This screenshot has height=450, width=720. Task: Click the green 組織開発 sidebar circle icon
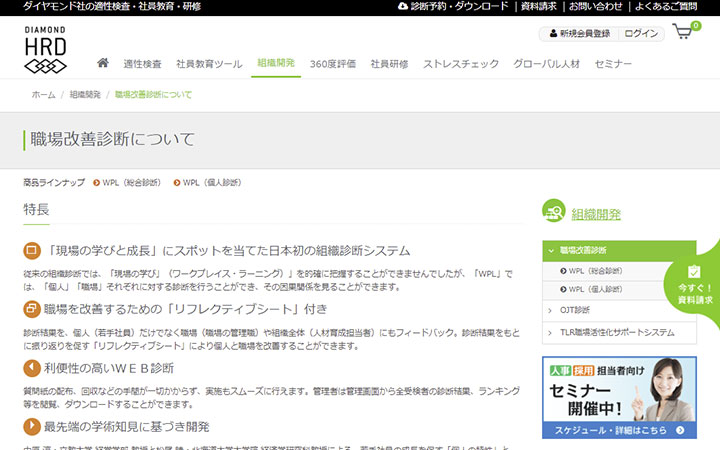click(x=554, y=211)
